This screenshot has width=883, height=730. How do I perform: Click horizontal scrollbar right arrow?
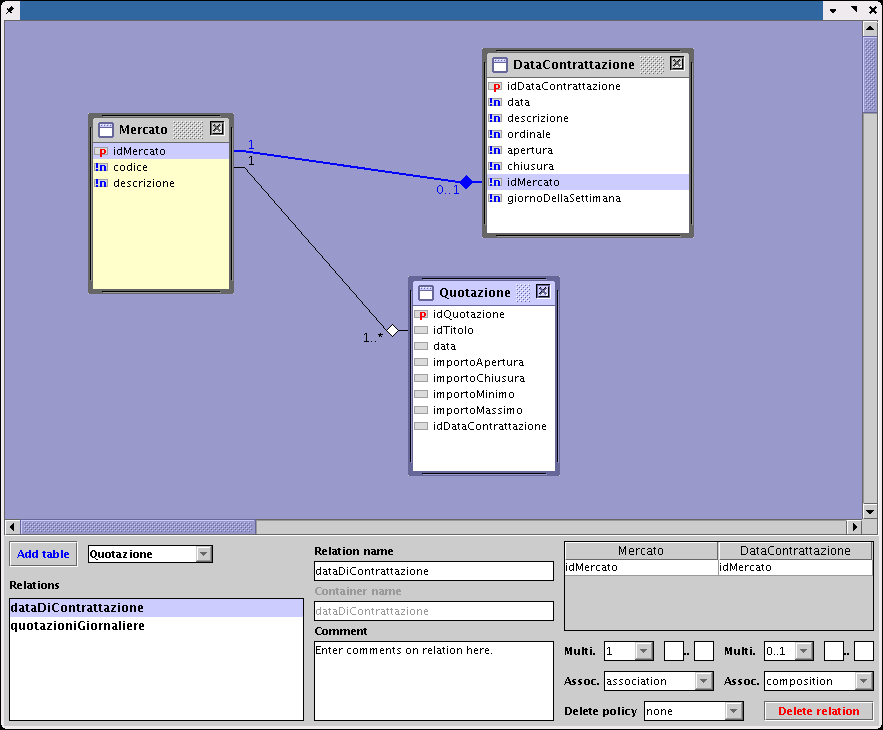tap(855, 527)
